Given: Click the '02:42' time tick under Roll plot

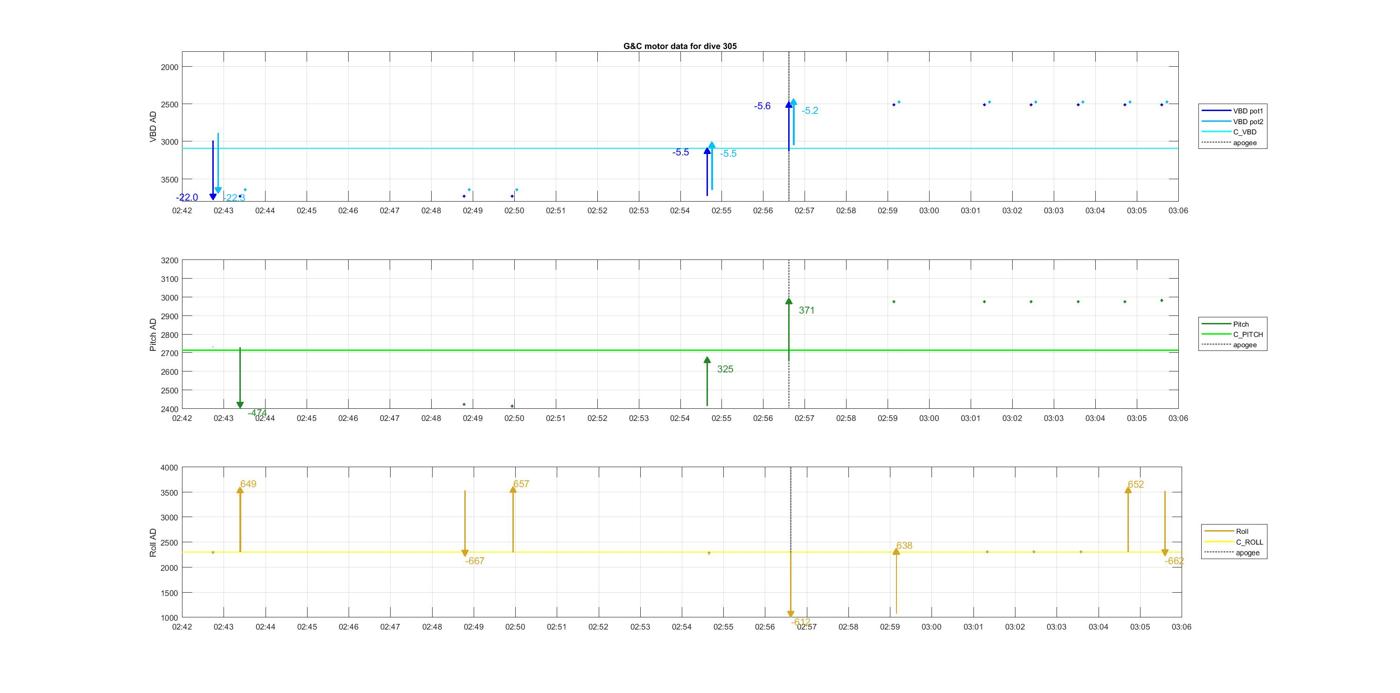Looking at the screenshot, I should point(182,627).
